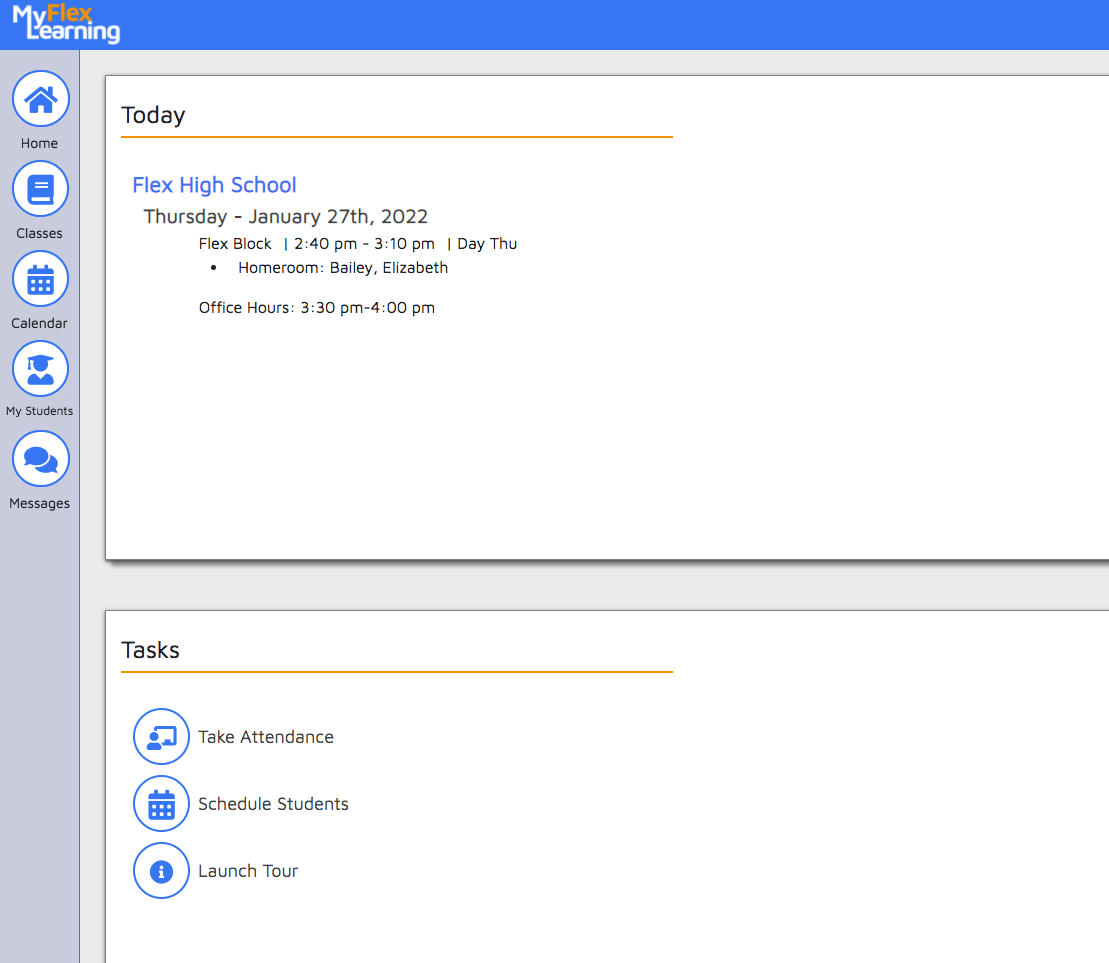The width and height of the screenshot is (1109, 963).
Task: Start the Launch Tour
Action: (x=247, y=871)
